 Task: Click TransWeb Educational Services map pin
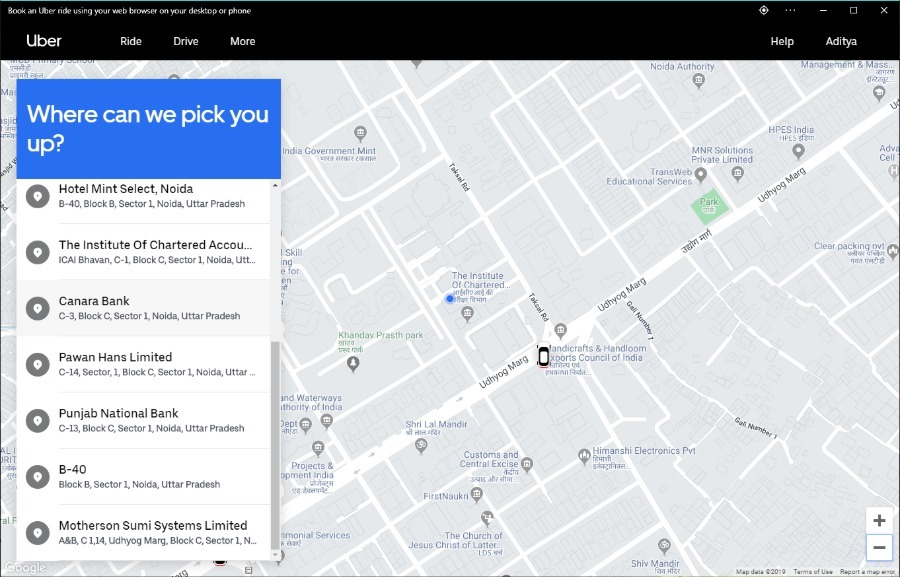pos(700,174)
